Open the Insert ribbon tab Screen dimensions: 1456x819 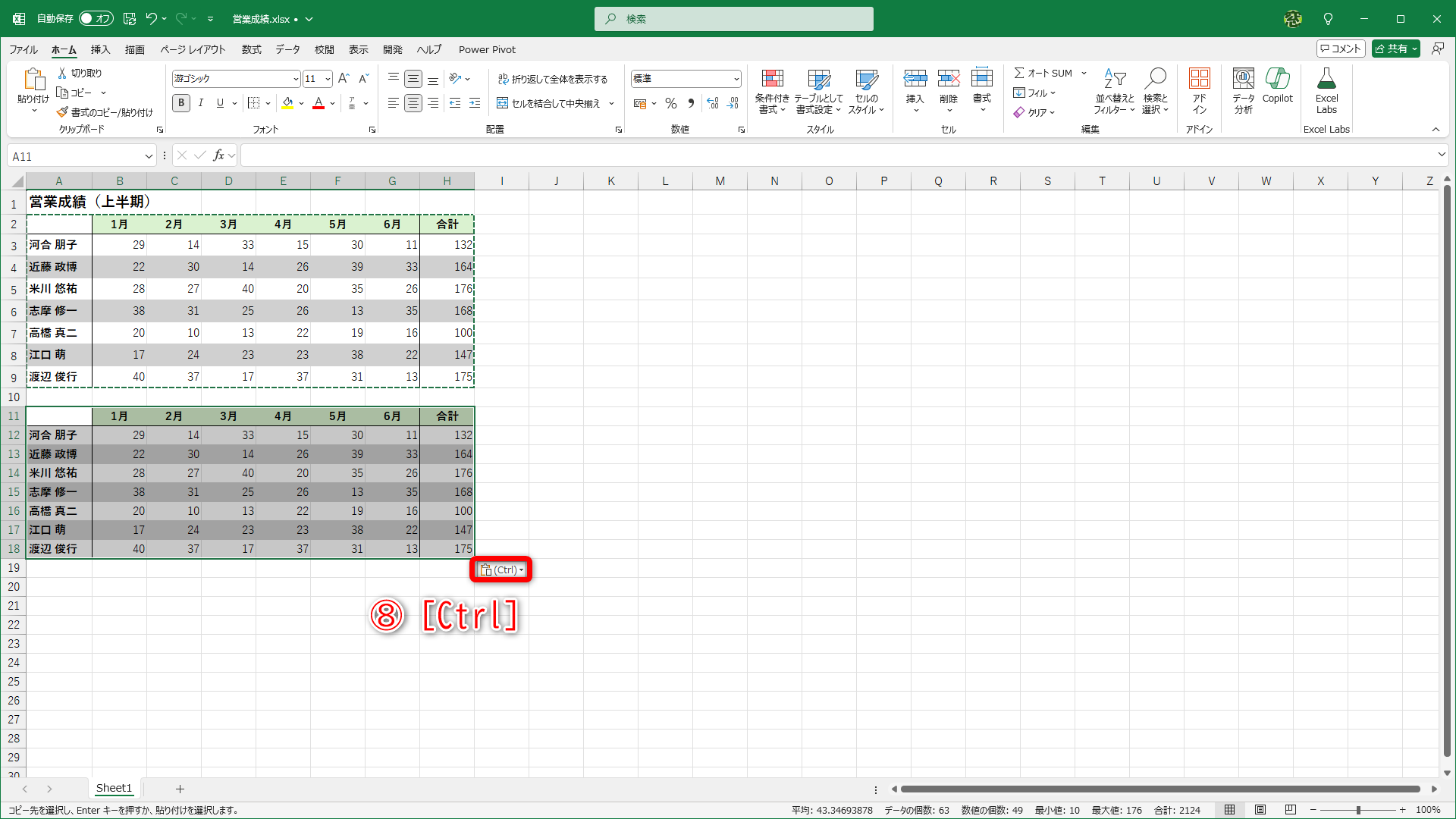[x=100, y=49]
